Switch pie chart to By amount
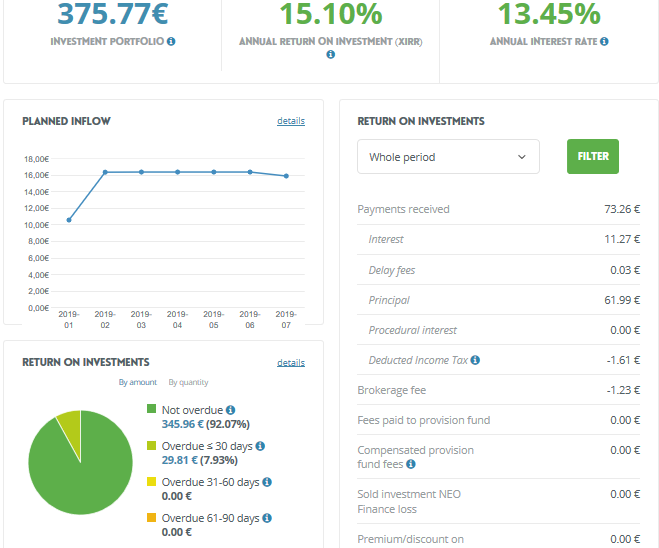The image size is (659, 548). [137, 382]
